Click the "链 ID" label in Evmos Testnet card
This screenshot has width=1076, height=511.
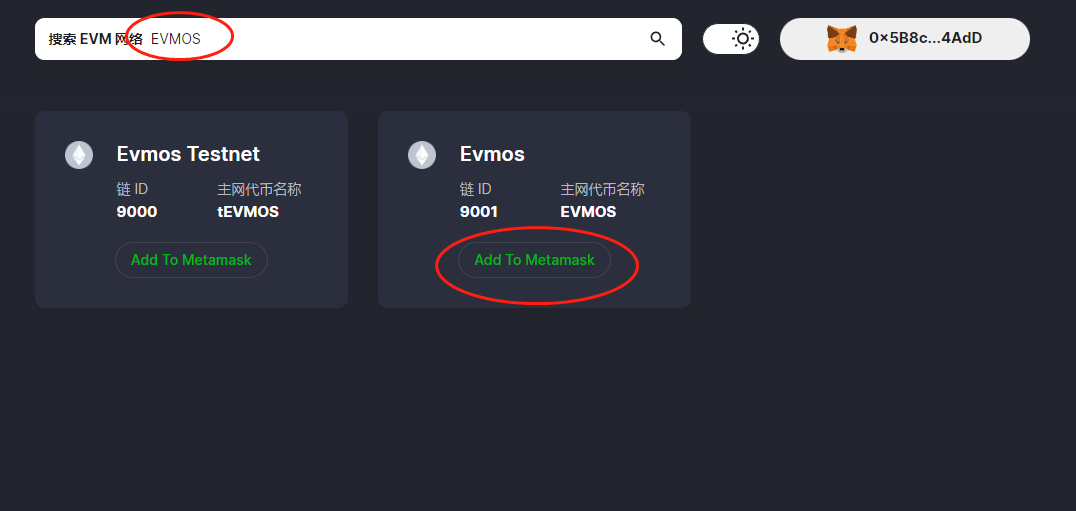point(133,189)
